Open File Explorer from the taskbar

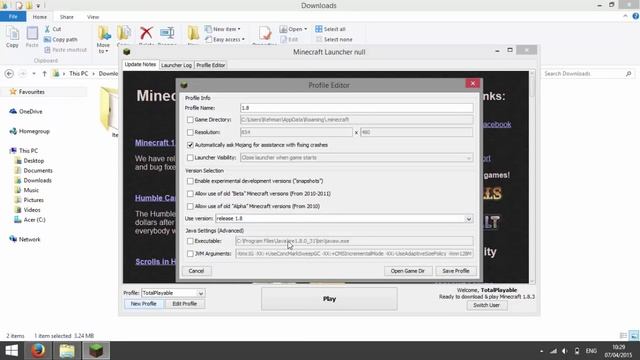[x=67, y=351]
